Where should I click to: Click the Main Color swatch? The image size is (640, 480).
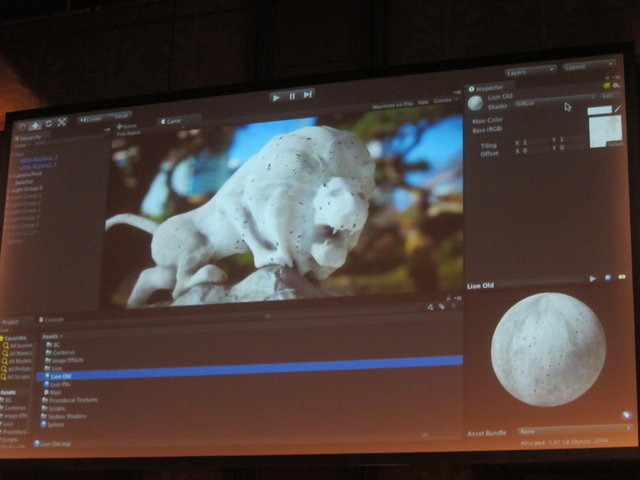point(599,110)
